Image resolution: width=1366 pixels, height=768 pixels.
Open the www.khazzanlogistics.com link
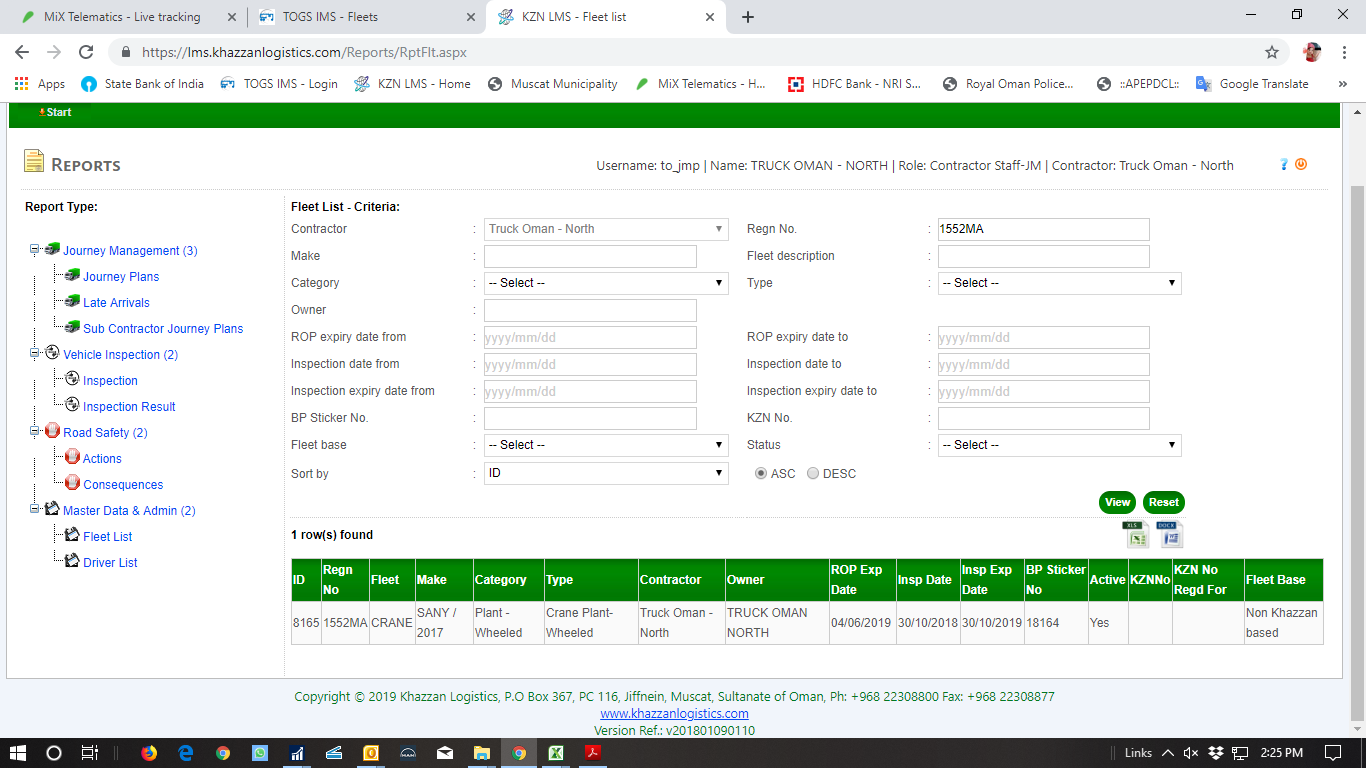click(674, 714)
